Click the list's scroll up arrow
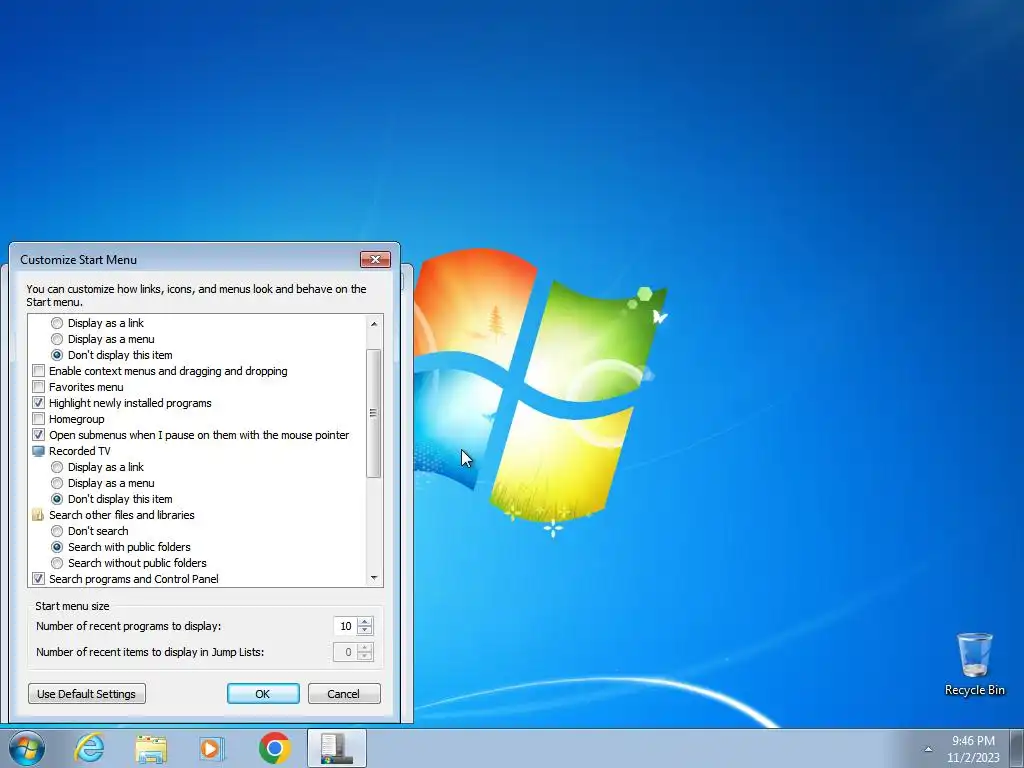Image resolution: width=1024 pixels, height=768 pixels. [374, 323]
